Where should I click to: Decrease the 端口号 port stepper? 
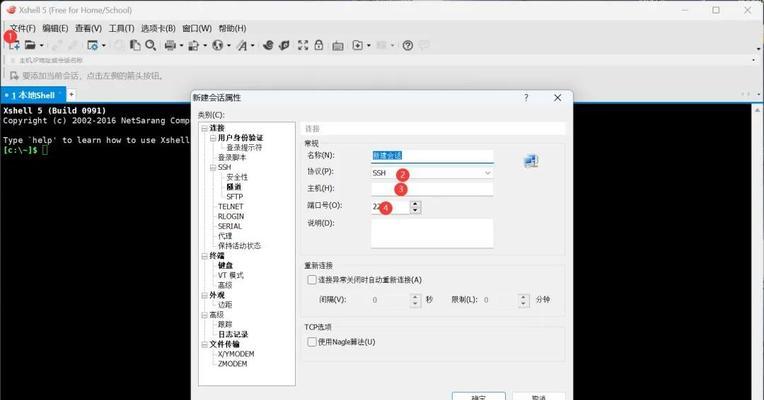[x=415, y=210]
